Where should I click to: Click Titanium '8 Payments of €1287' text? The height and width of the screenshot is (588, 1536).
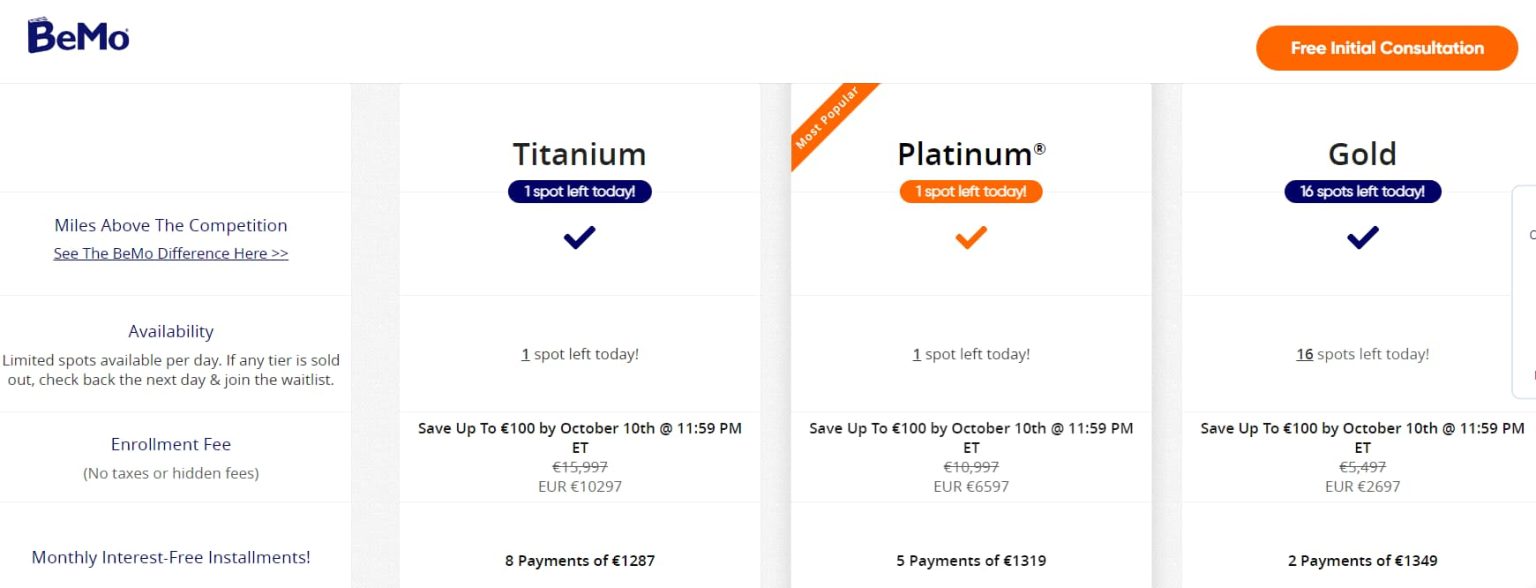(579, 561)
